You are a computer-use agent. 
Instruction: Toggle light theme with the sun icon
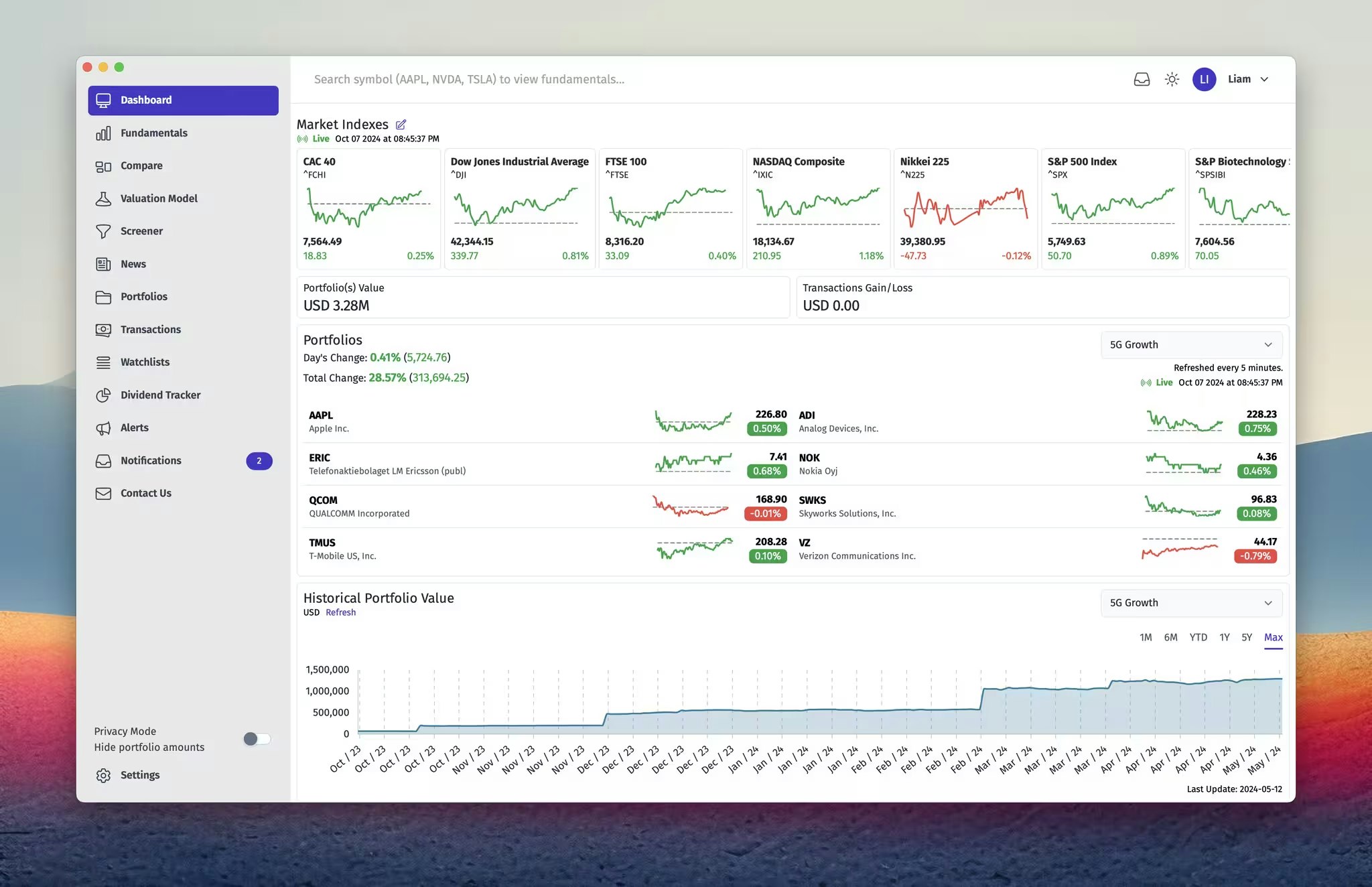(1172, 79)
